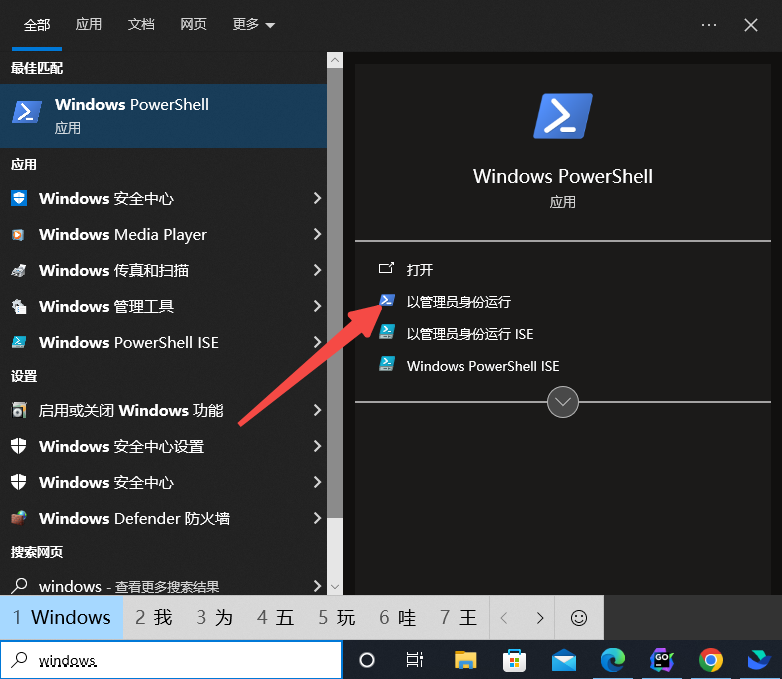Click the 打开 open icon
782x679 pixels.
click(x=386, y=268)
